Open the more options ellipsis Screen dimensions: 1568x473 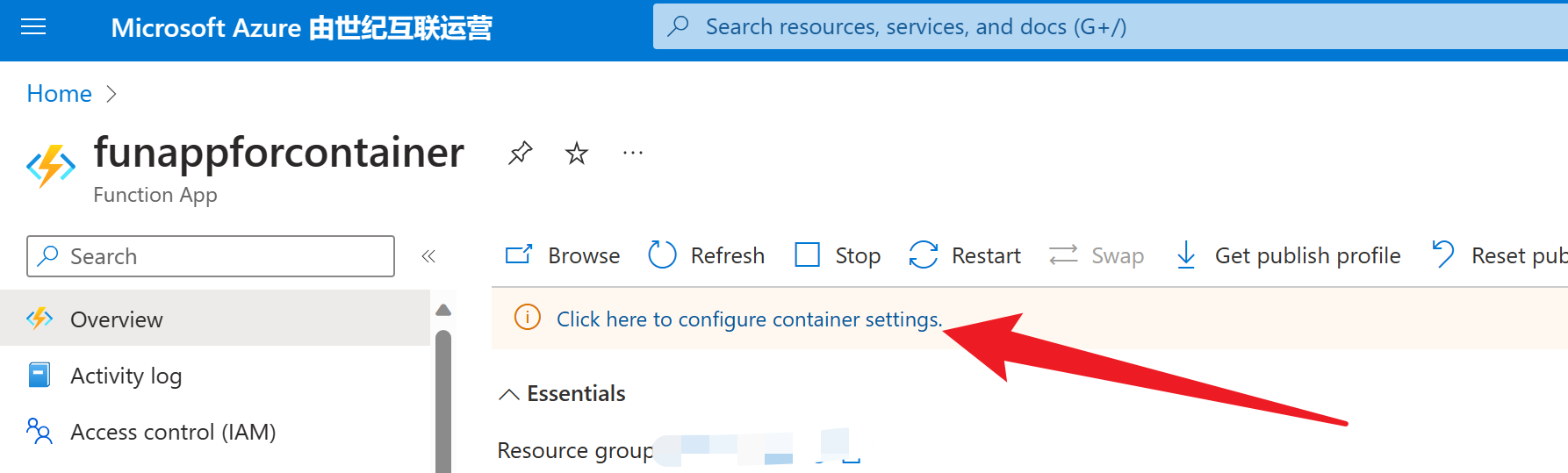(632, 154)
